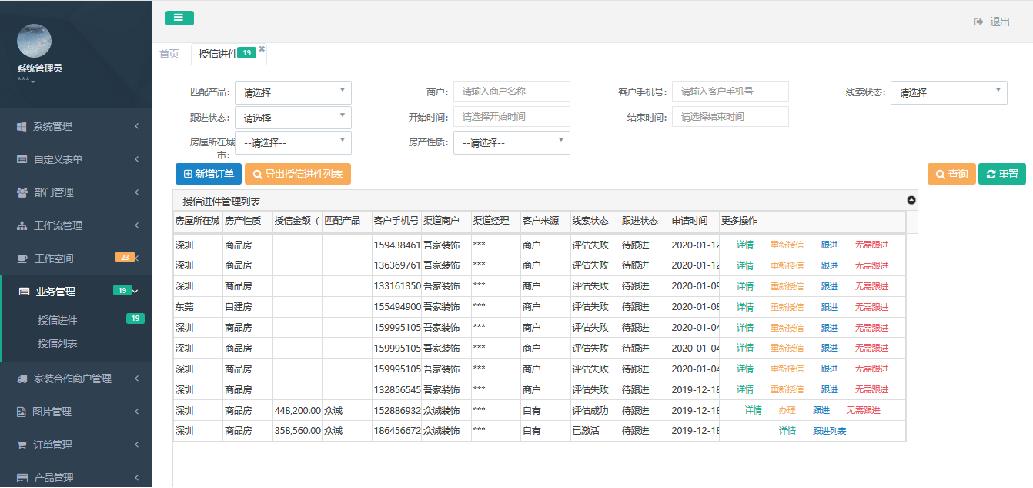
Task: Click the 客户手机号 column header
Action: coord(397,221)
